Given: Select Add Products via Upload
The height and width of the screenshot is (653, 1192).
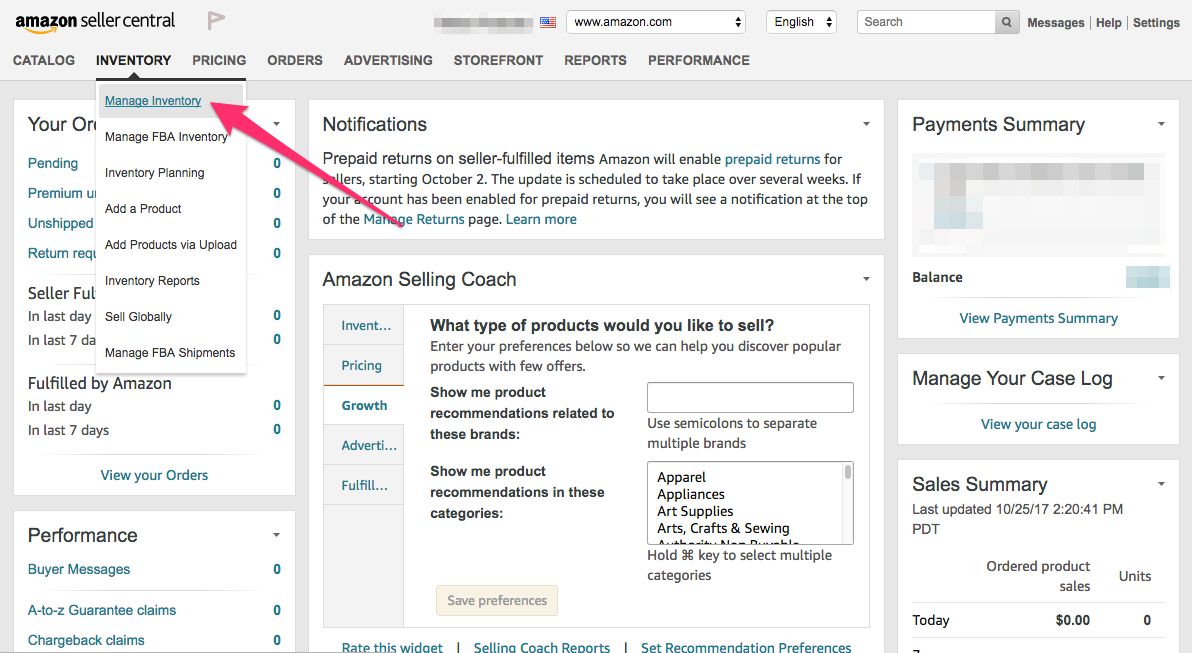Looking at the screenshot, I should click(x=171, y=245).
